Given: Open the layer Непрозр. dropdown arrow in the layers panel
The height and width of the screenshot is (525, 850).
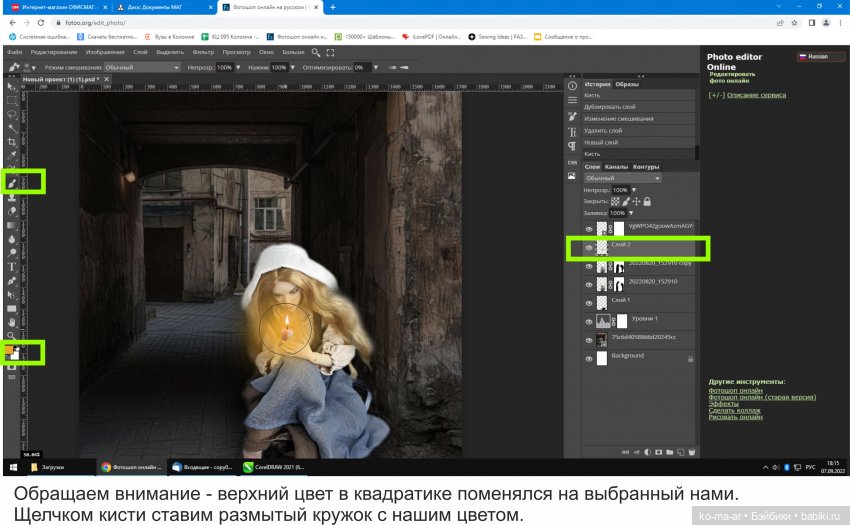Looking at the screenshot, I should [x=634, y=190].
